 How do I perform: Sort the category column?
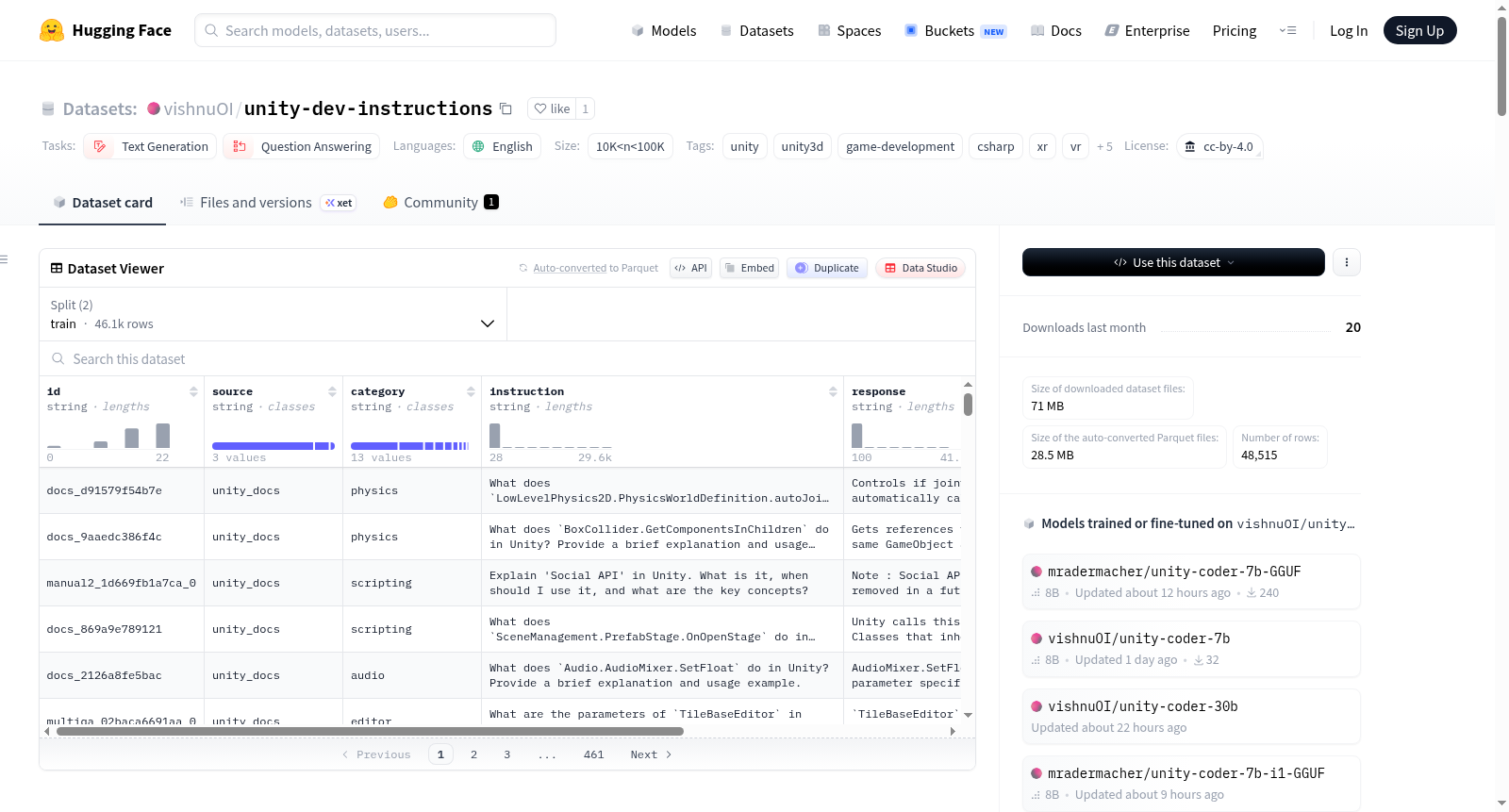click(x=471, y=391)
